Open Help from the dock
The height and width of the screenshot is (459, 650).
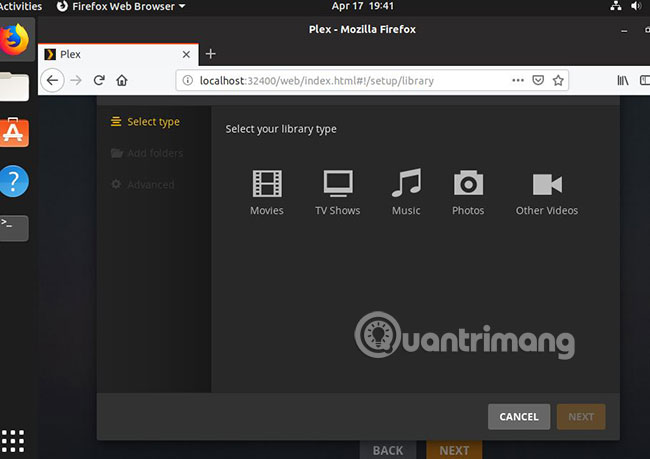click(15, 181)
